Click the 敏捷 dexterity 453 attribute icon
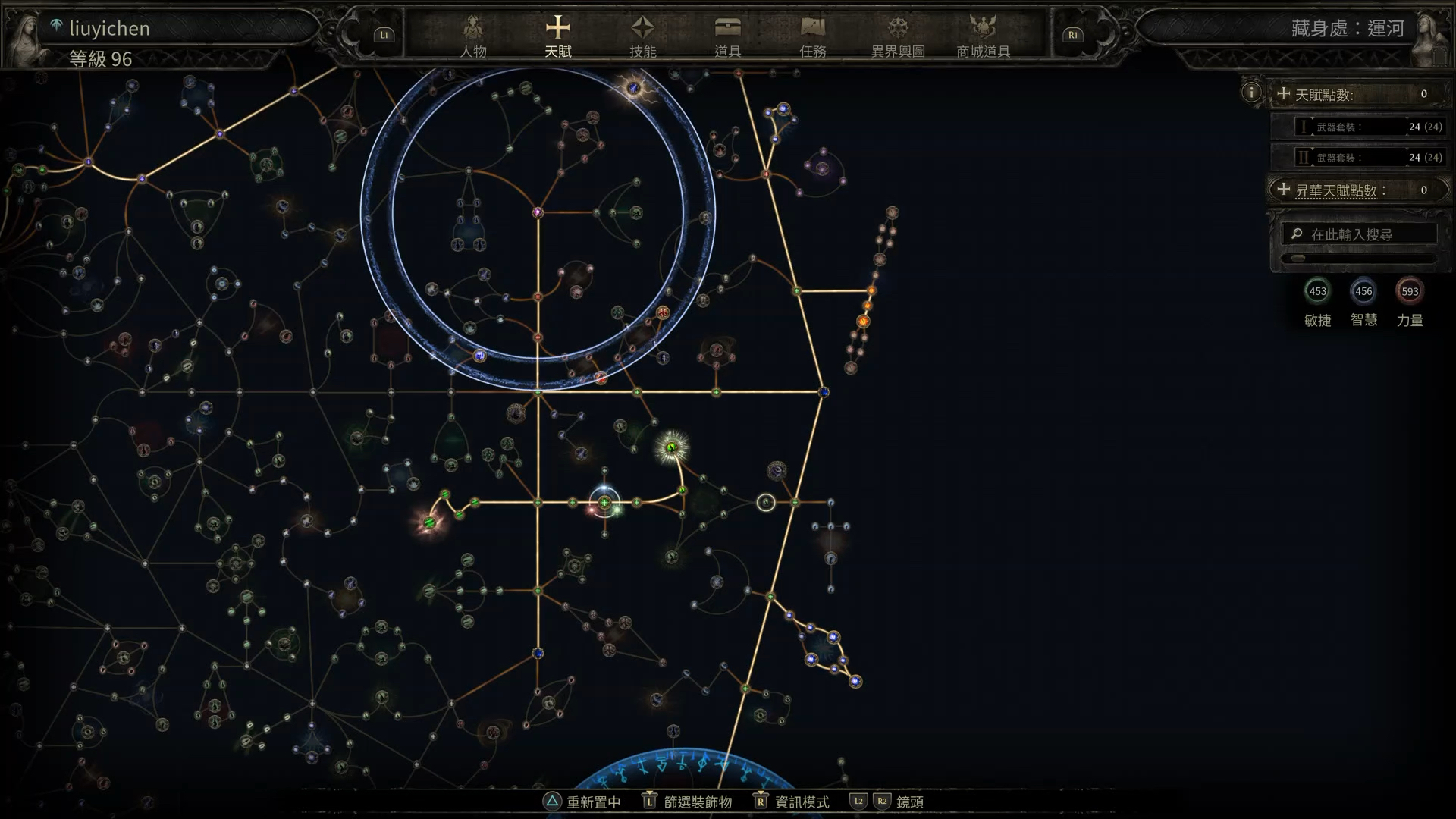The height and width of the screenshot is (819, 1456). (x=1317, y=291)
